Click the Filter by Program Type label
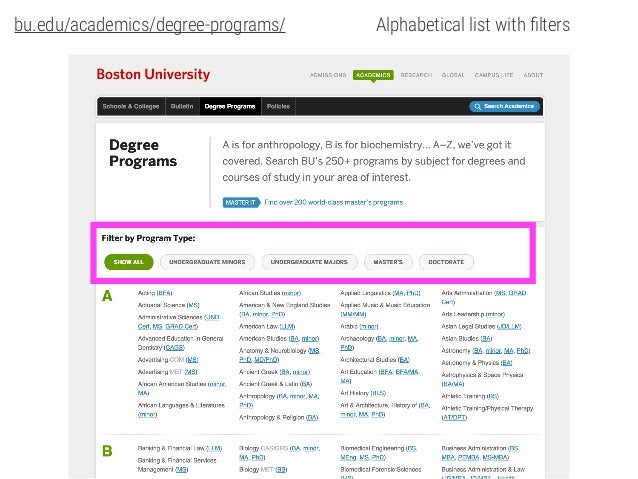This screenshot has width=638, height=479. (148, 238)
